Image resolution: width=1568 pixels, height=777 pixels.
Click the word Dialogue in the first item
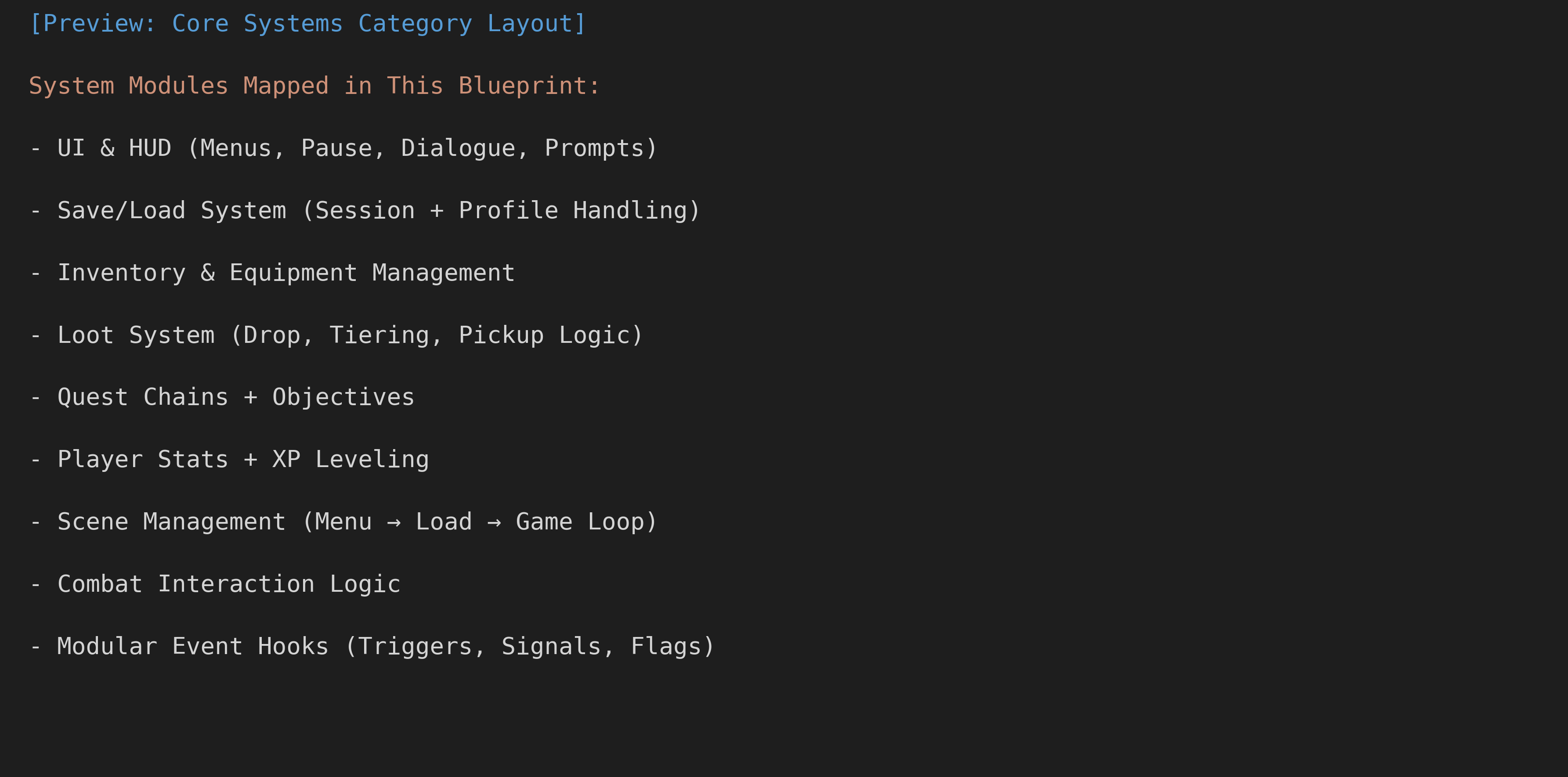458,148
